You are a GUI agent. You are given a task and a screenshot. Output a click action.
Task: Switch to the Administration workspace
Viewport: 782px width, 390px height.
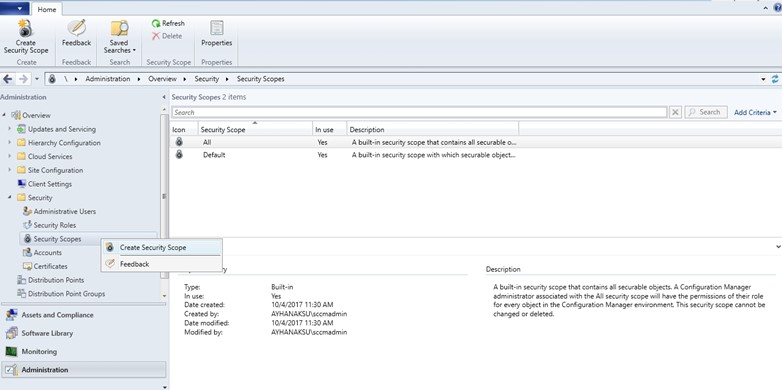(84, 370)
